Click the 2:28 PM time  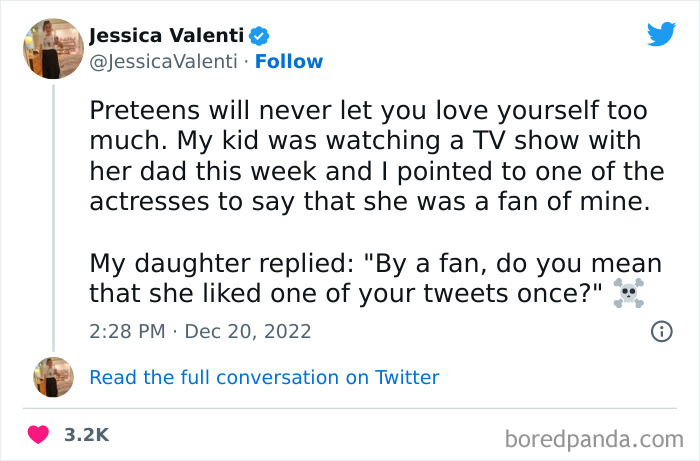pos(125,331)
